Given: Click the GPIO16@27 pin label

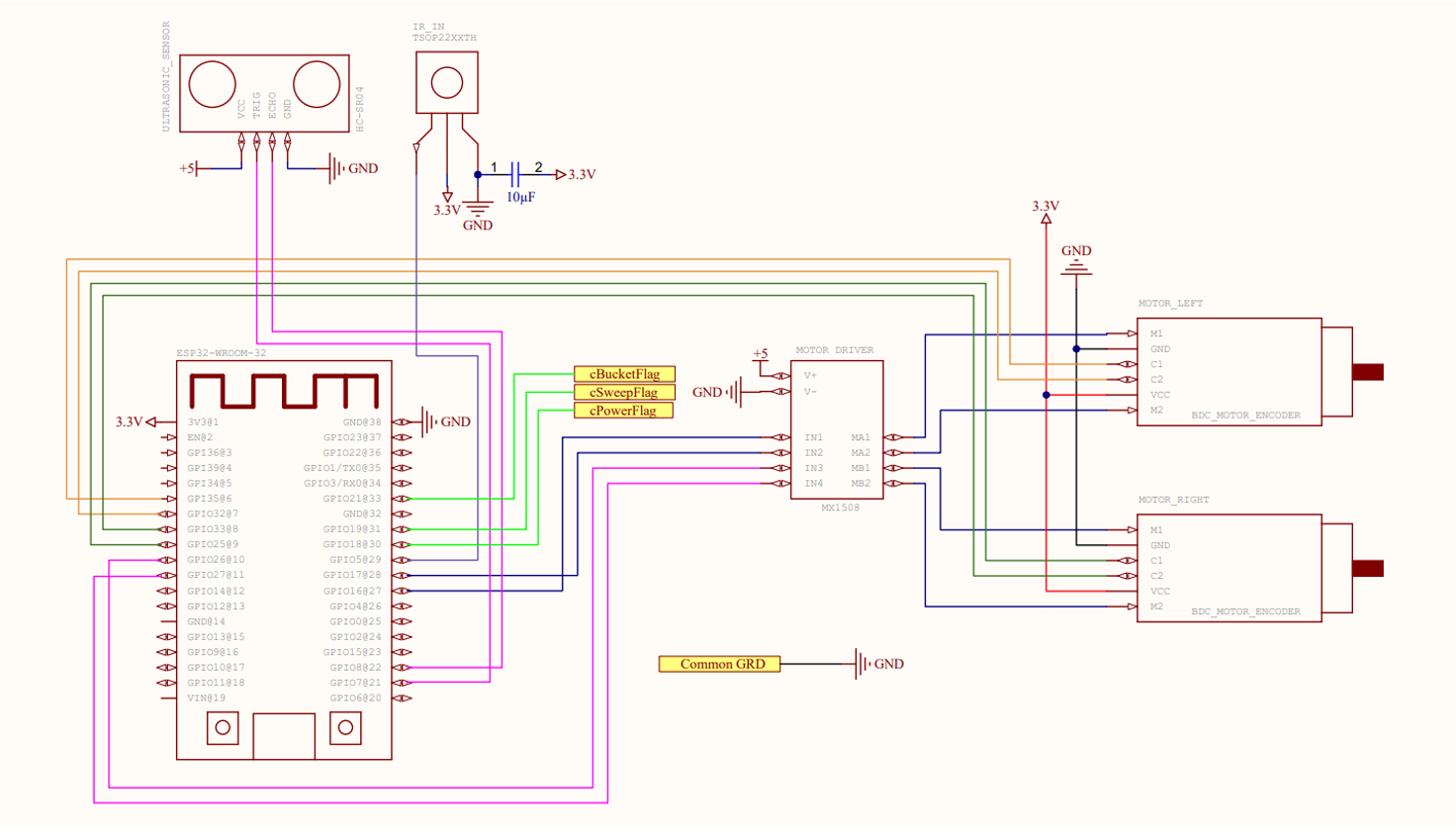Looking at the screenshot, I should point(352,591).
